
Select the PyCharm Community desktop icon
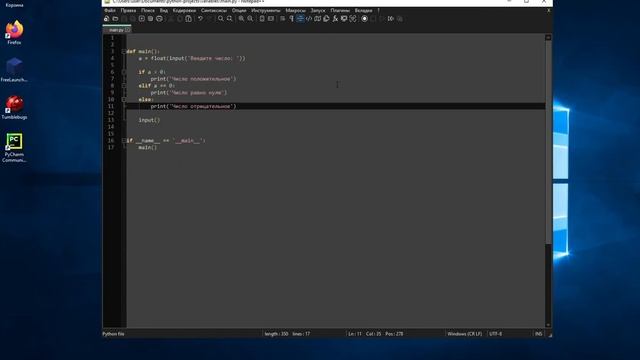14,148
